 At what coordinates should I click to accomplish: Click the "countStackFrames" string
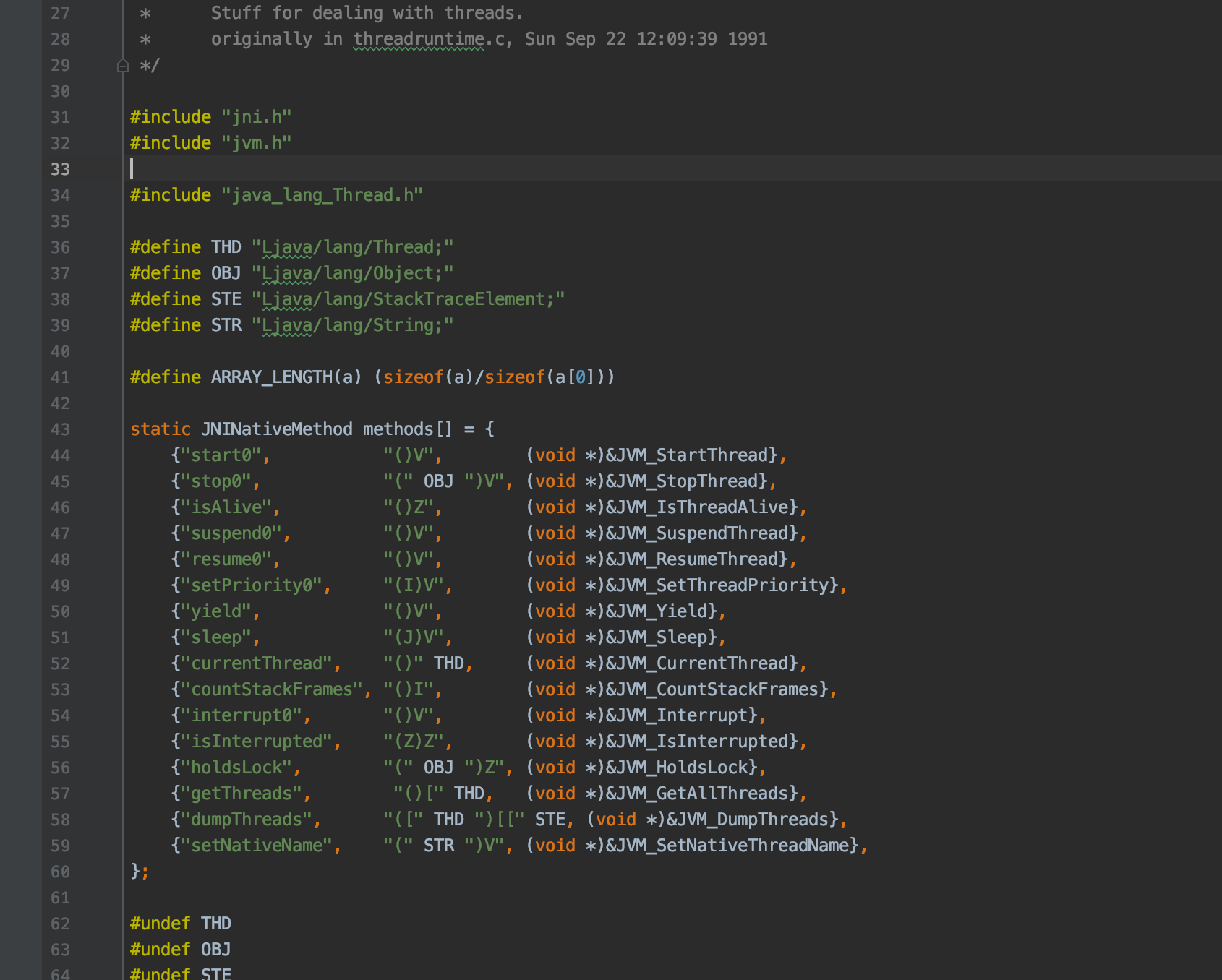pos(272,689)
